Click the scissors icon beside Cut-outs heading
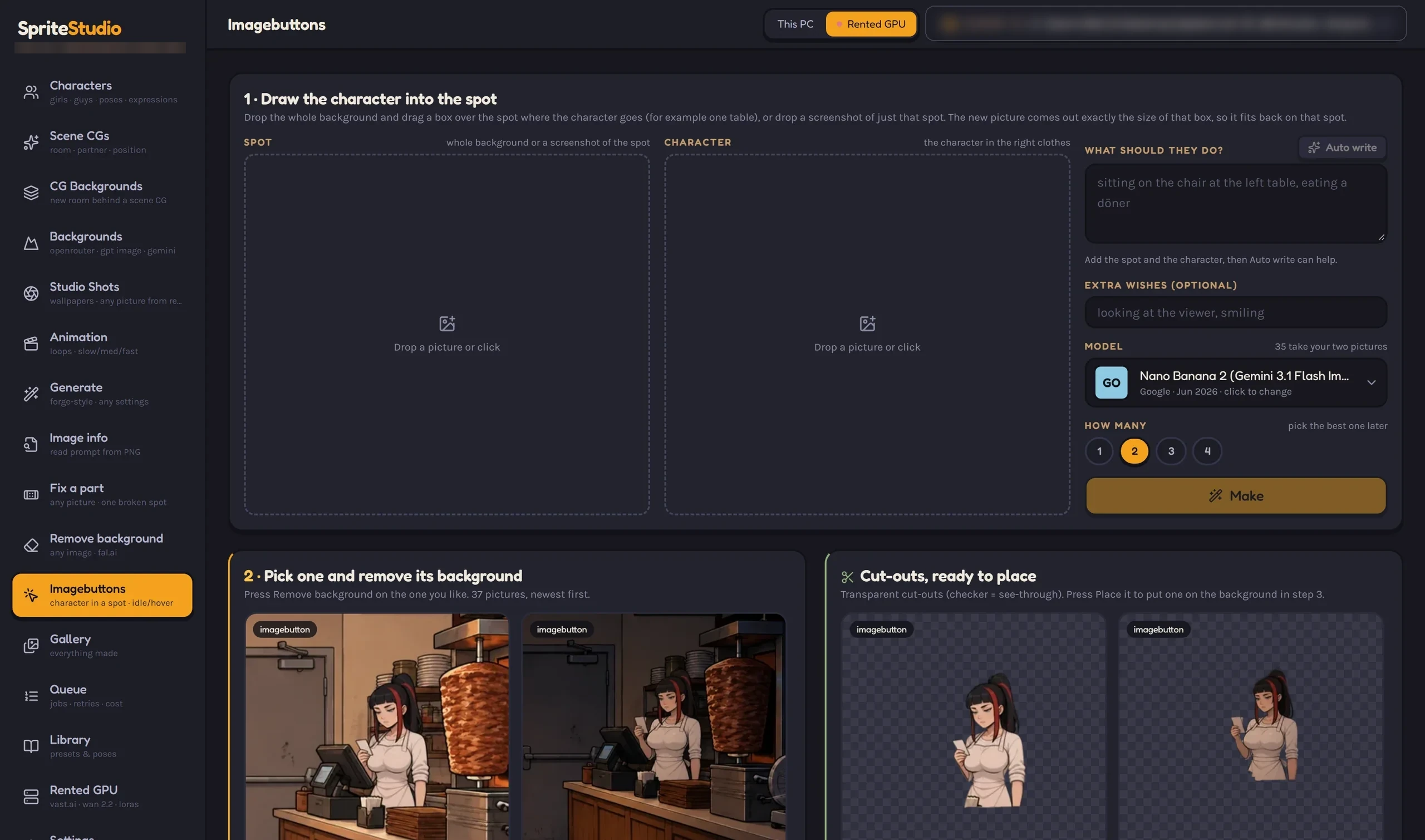This screenshot has height=840, width=1425. pyautogui.click(x=847, y=577)
